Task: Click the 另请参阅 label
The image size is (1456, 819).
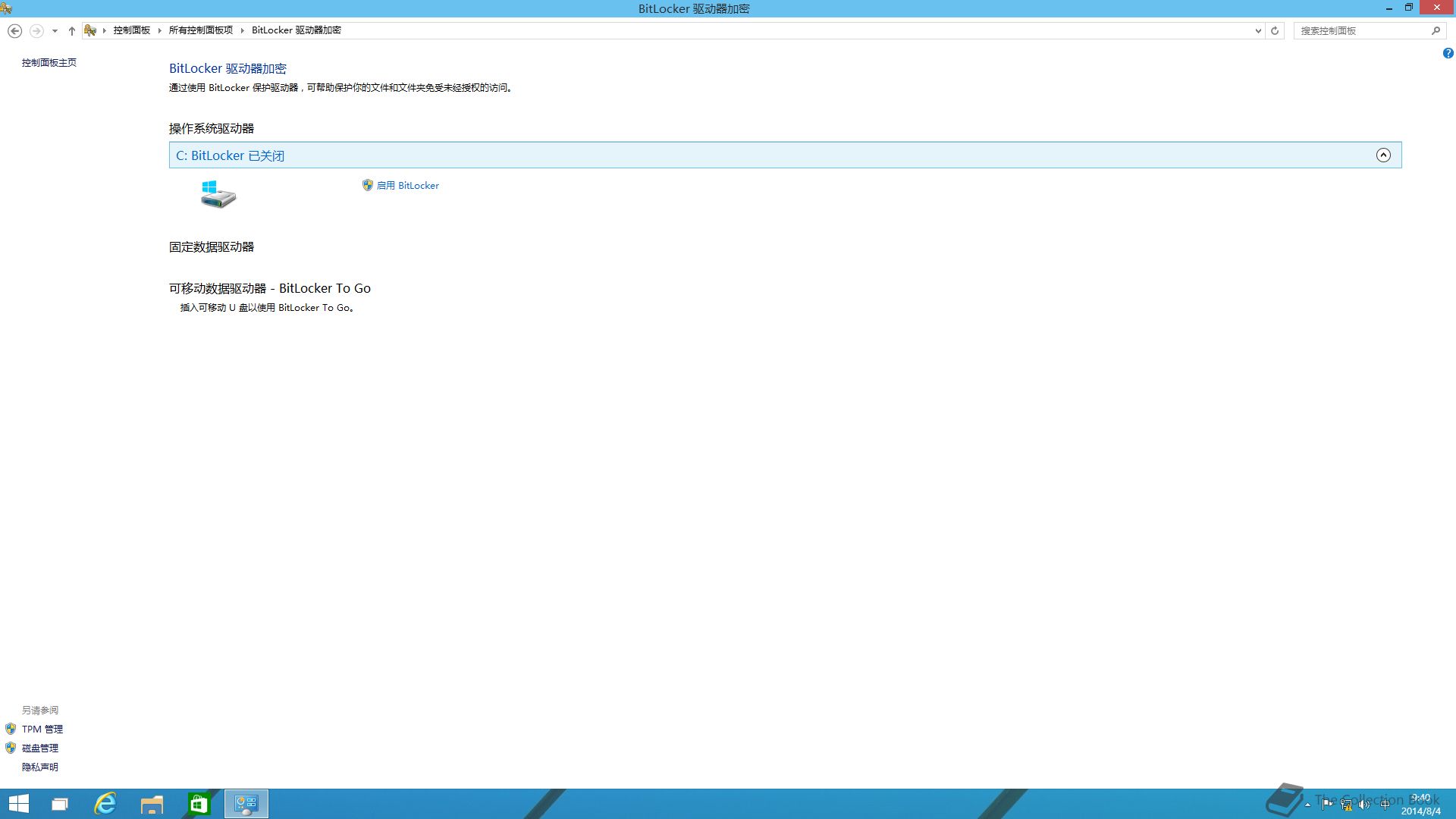Action: click(x=40, y=711)
